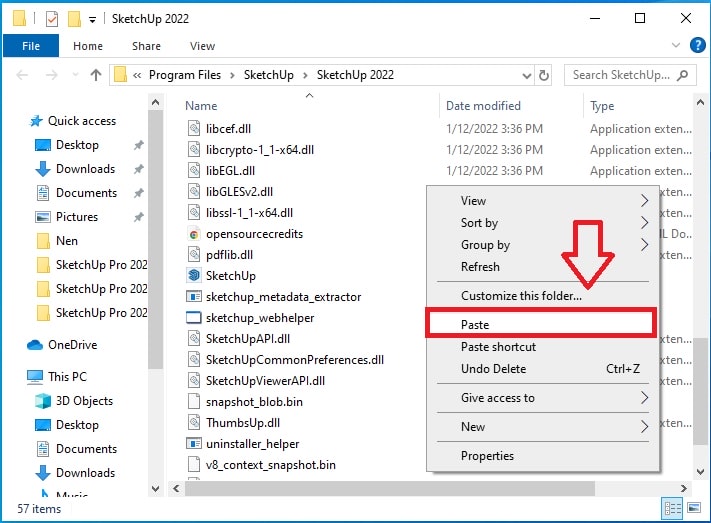
Task: Click the Nen folder icon
Action: coord(43,240)
